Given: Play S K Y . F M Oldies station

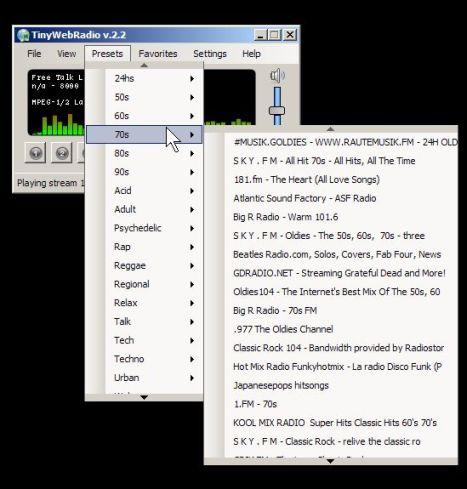Looking at the screenshot, I should click(331, 236).
